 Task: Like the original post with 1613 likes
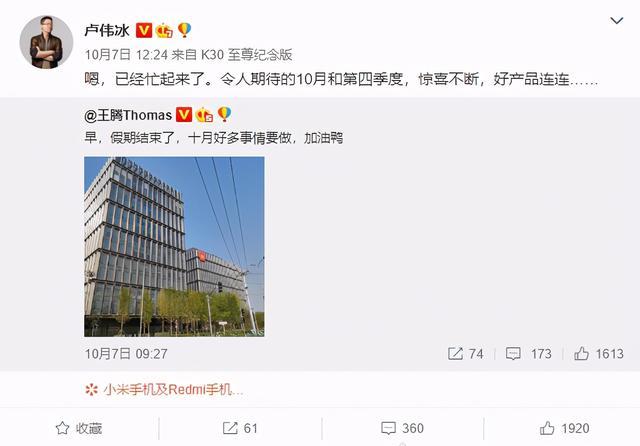599,353
